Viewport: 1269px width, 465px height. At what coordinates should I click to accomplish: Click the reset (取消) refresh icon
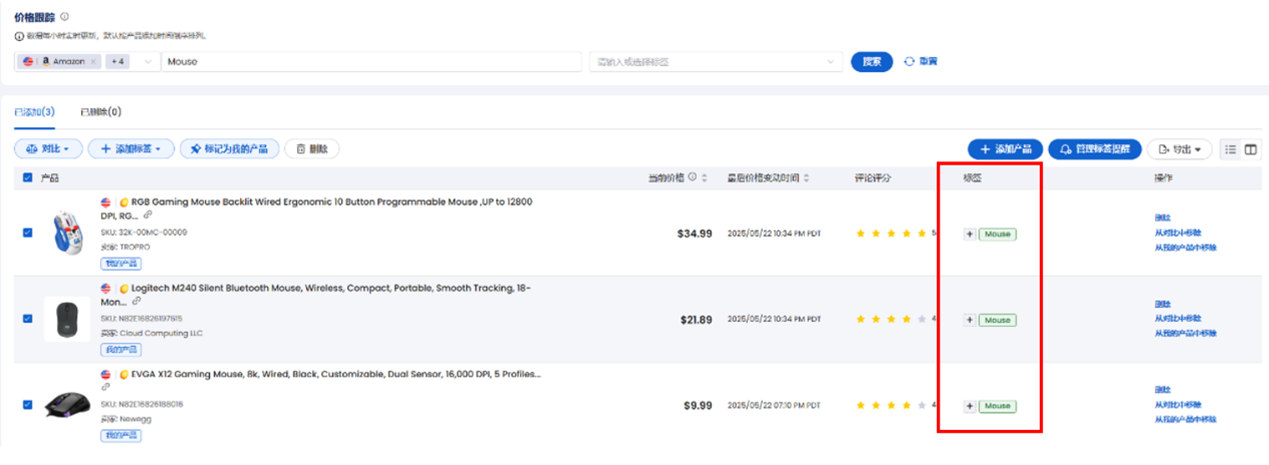click(x=909, y=61)
